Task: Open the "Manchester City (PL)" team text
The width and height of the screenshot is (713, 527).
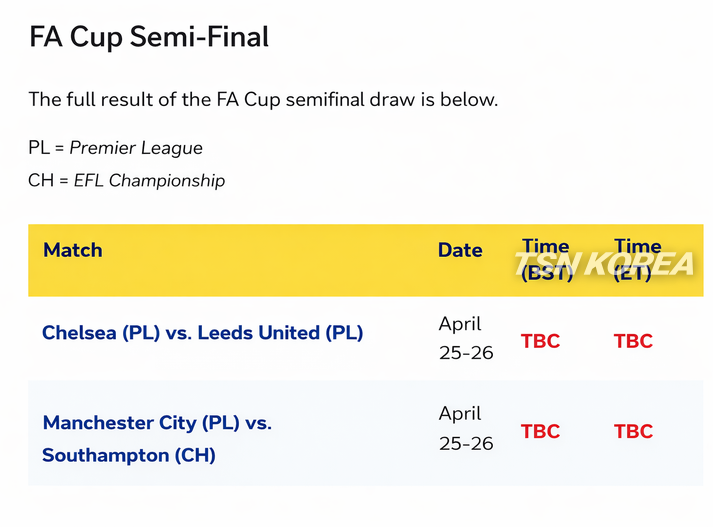Action: pos(141,423)
